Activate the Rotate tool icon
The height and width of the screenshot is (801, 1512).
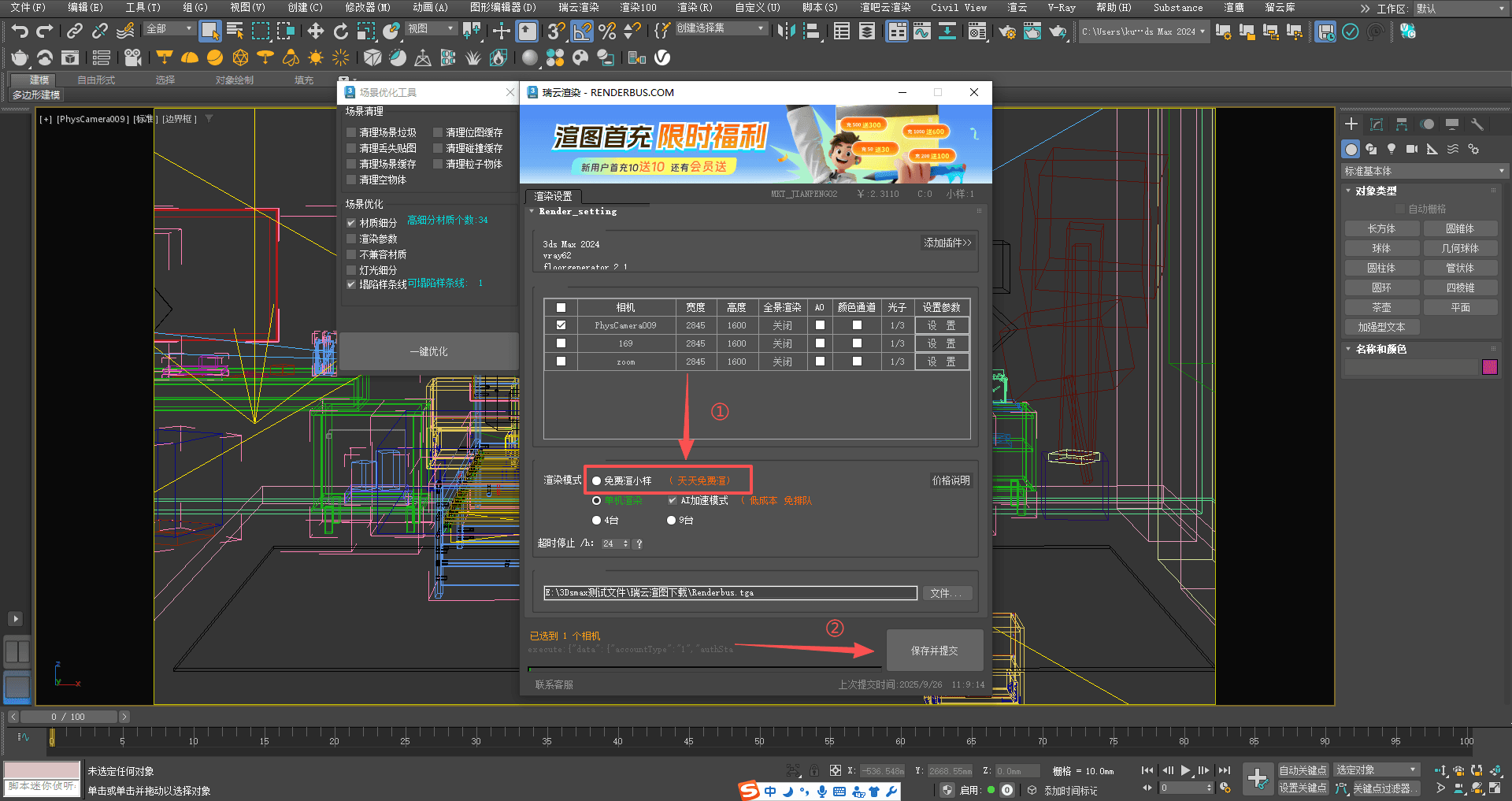pos(340,32)
